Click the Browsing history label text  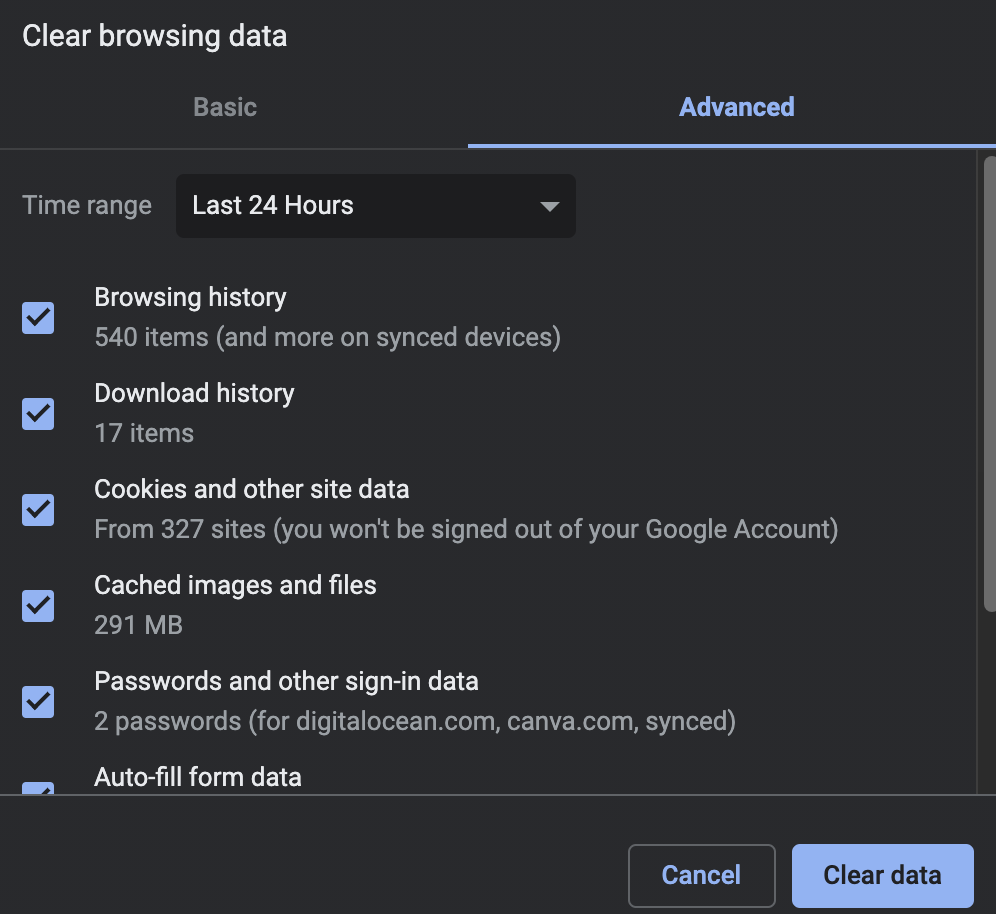(x=190, y=297)
